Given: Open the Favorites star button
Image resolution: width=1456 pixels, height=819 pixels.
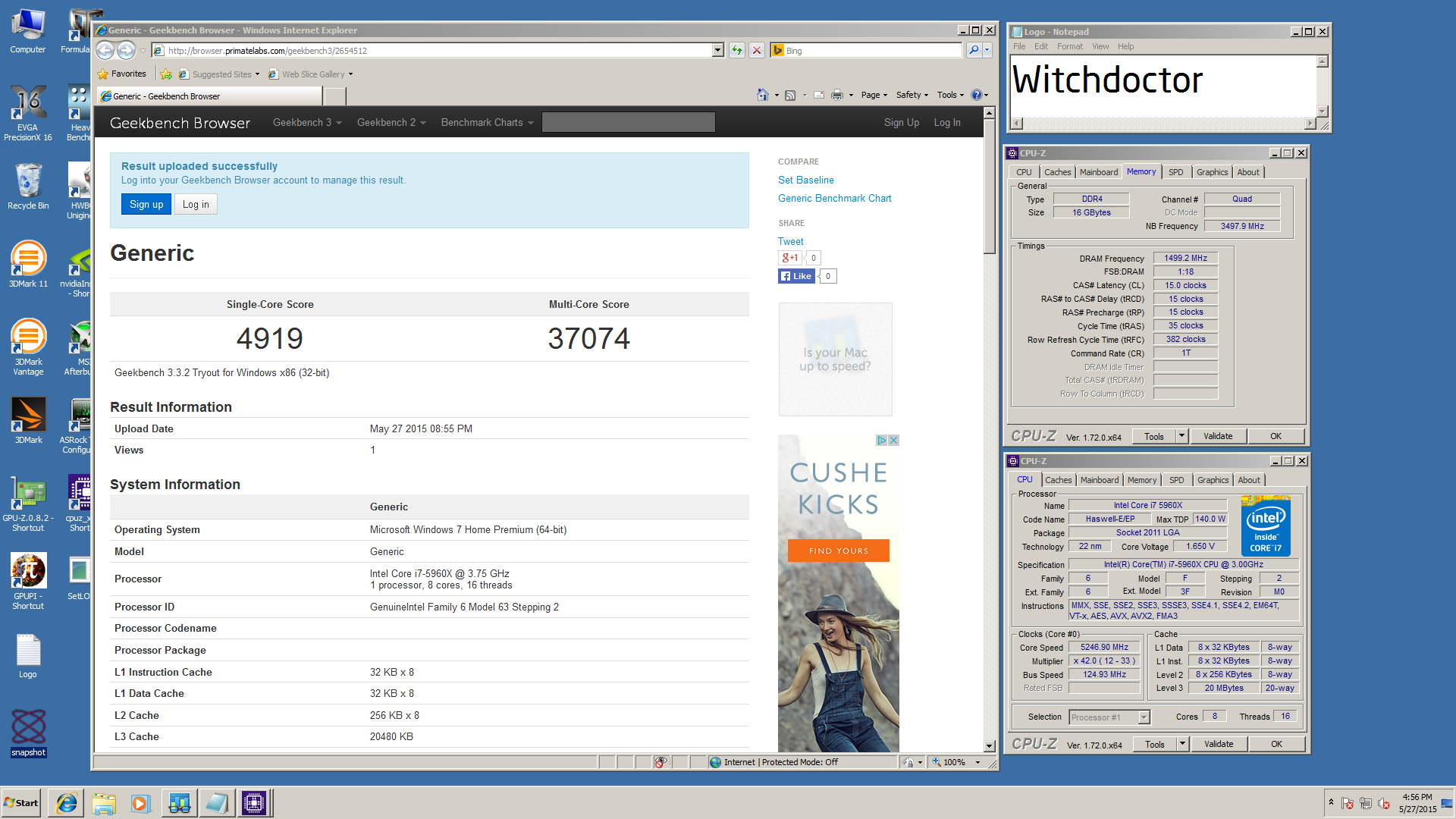Looking at the screenshot, I should point(122,74).
